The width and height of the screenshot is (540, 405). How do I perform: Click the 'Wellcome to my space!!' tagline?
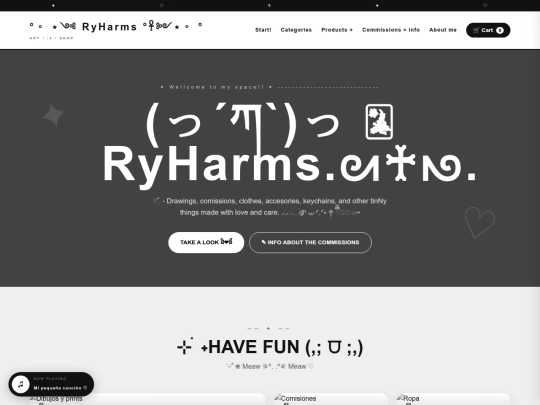point(217,87)
